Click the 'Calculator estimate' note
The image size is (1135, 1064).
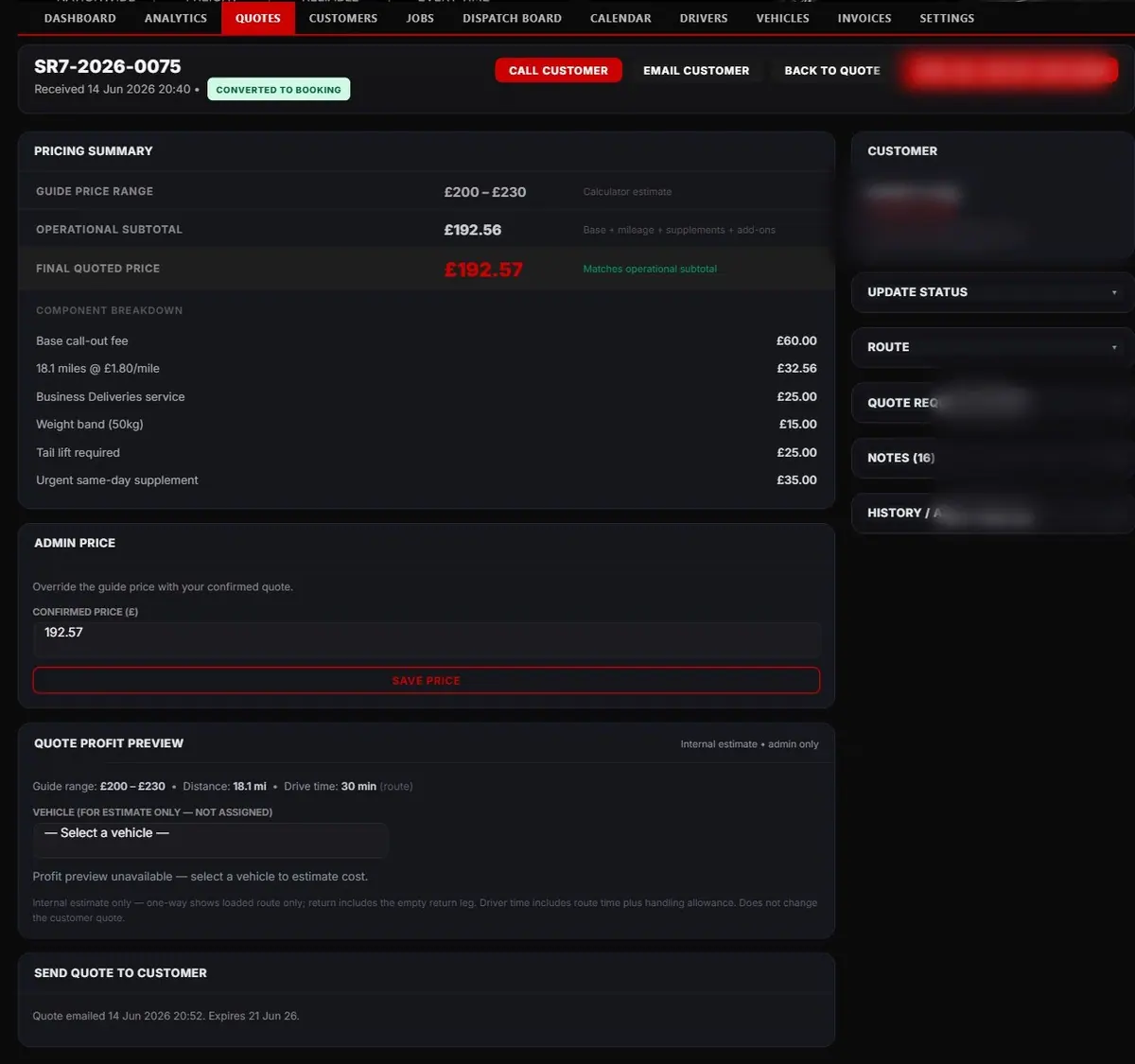click(627, 192)
